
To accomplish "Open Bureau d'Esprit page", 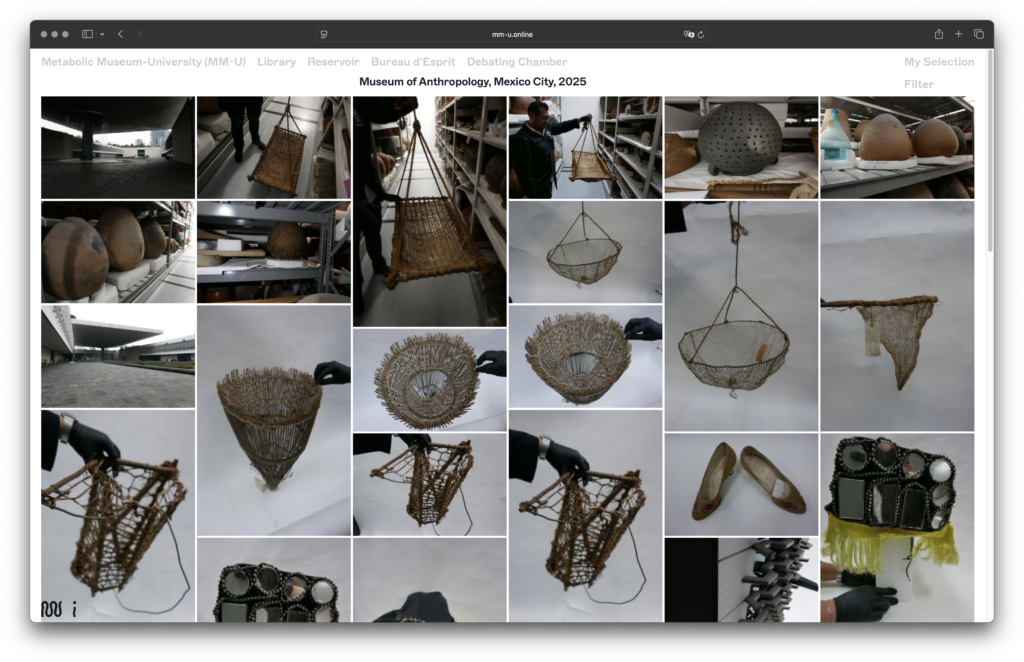I will [412, 62].
